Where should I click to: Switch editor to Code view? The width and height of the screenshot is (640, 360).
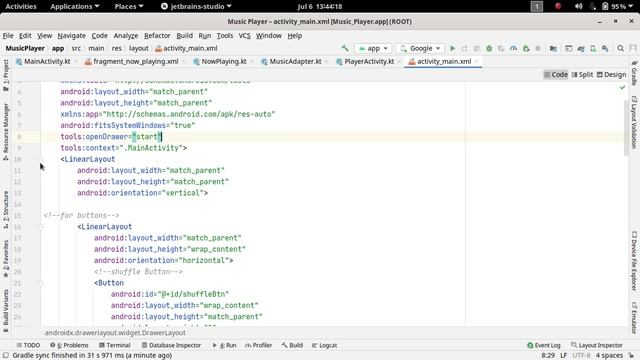pos(556,75)
